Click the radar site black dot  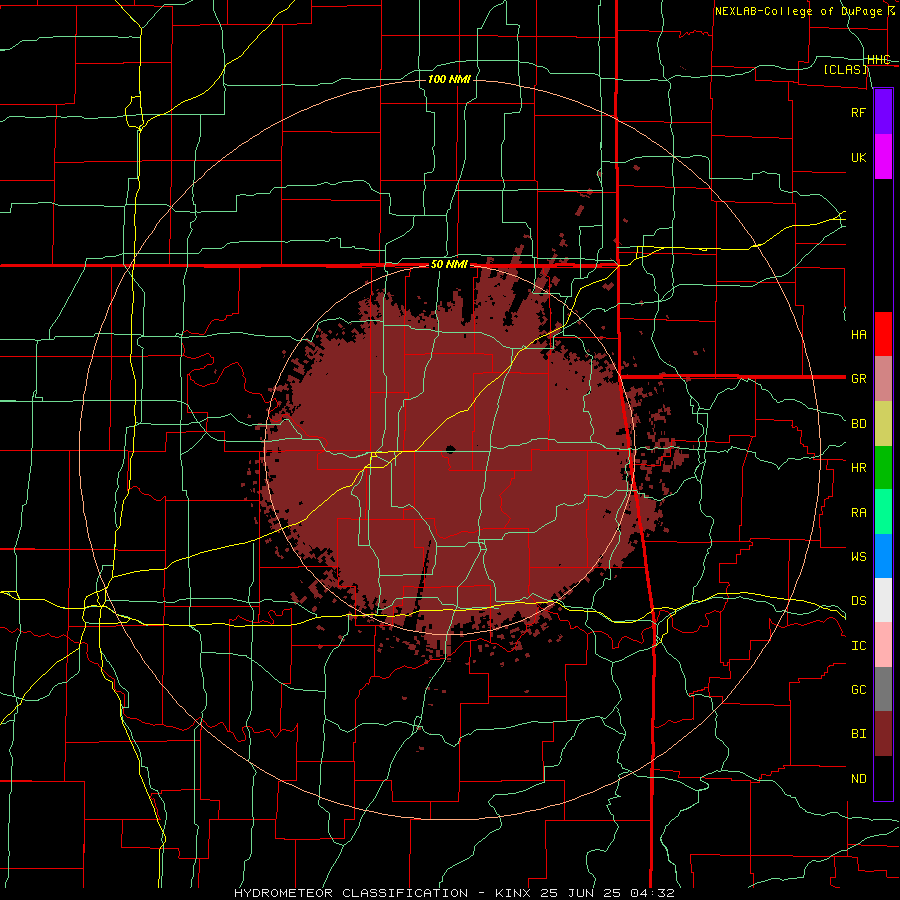coord(450,449)
